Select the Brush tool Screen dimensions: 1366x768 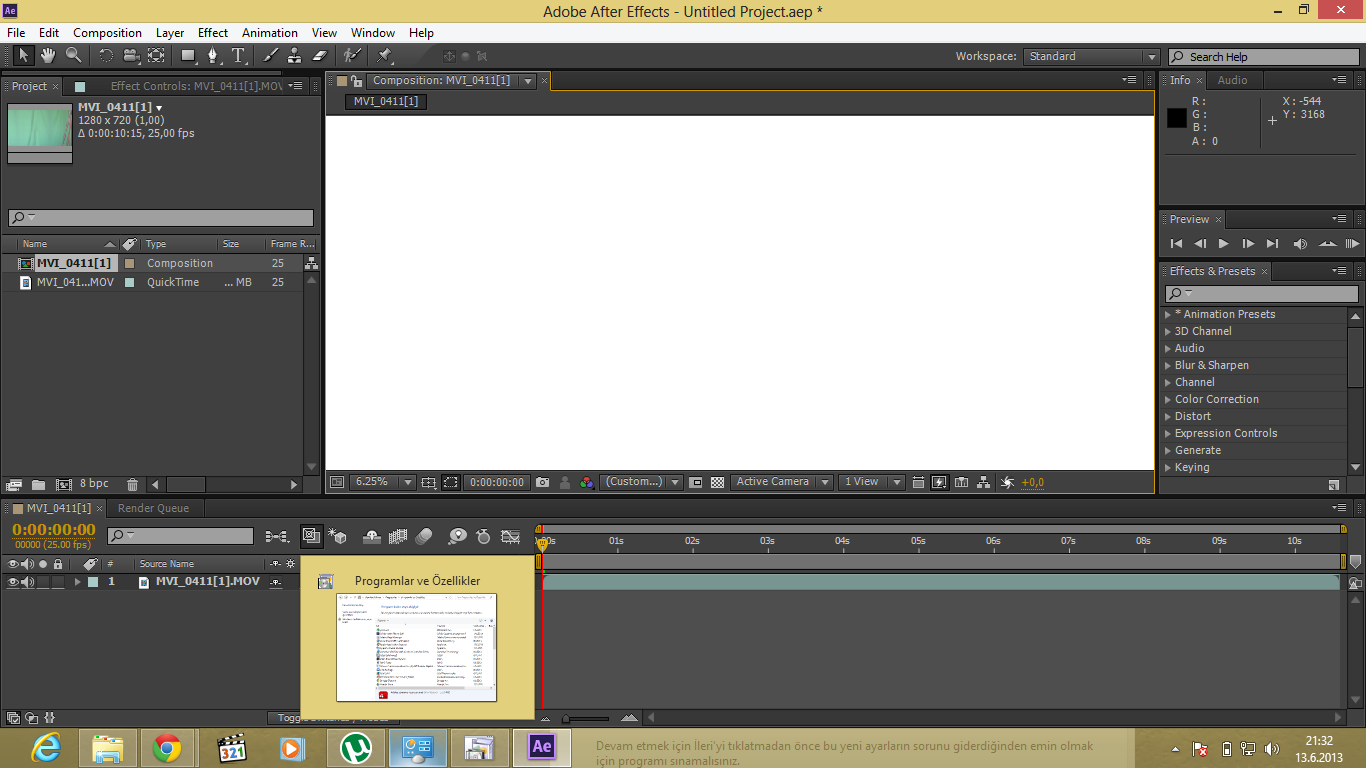[x=271, y=56]
